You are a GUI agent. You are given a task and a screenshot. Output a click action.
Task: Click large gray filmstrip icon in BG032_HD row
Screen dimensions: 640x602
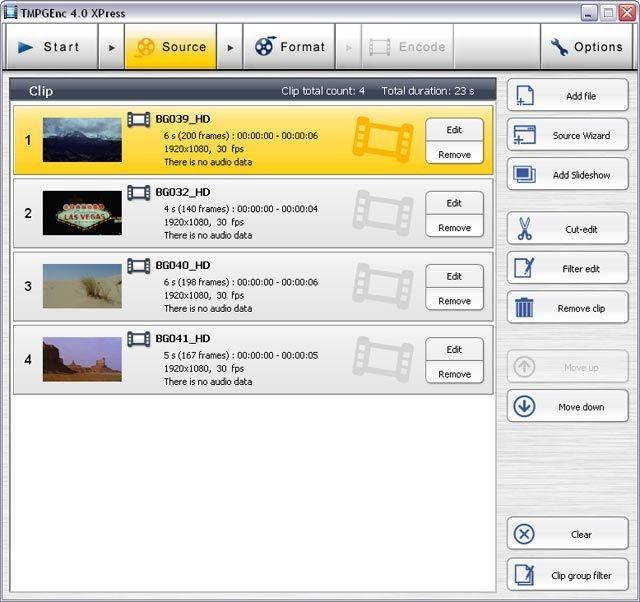pyautogui.click(x=383, y=213)
